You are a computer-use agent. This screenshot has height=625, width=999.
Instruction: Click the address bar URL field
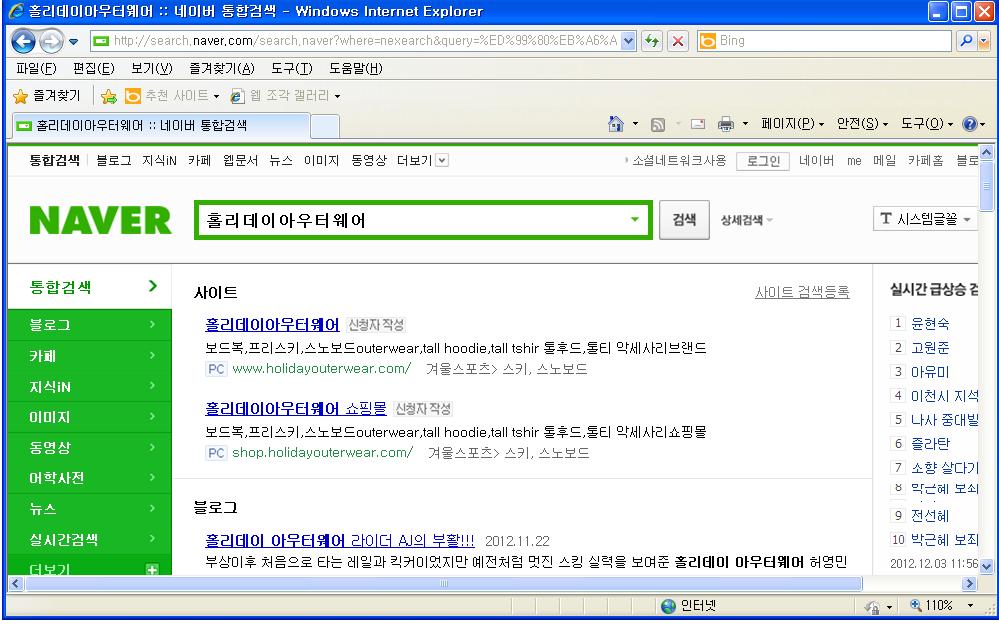pyautogui.click(x=355, y=41)
